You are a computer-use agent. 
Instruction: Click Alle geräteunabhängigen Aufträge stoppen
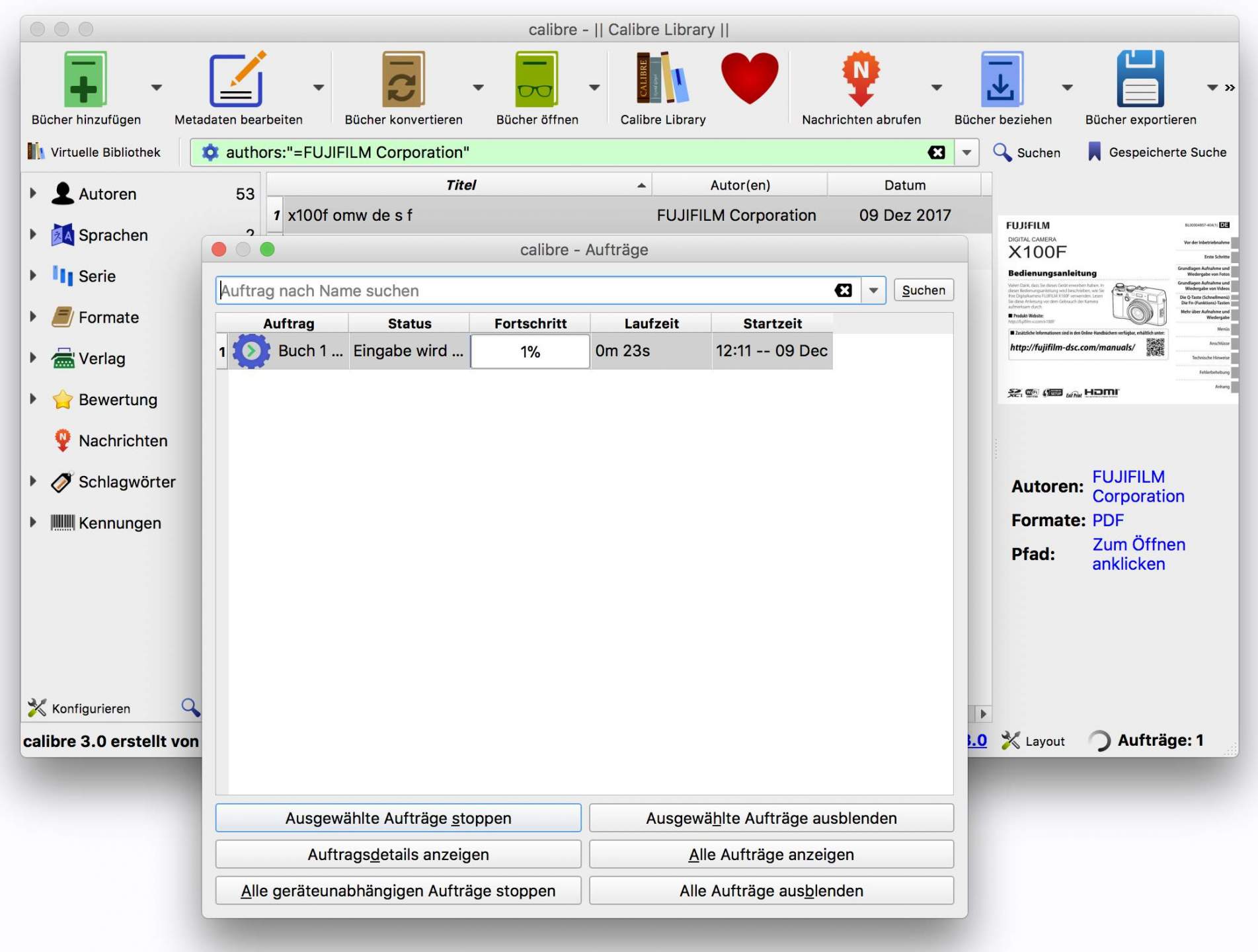(398, 891)
